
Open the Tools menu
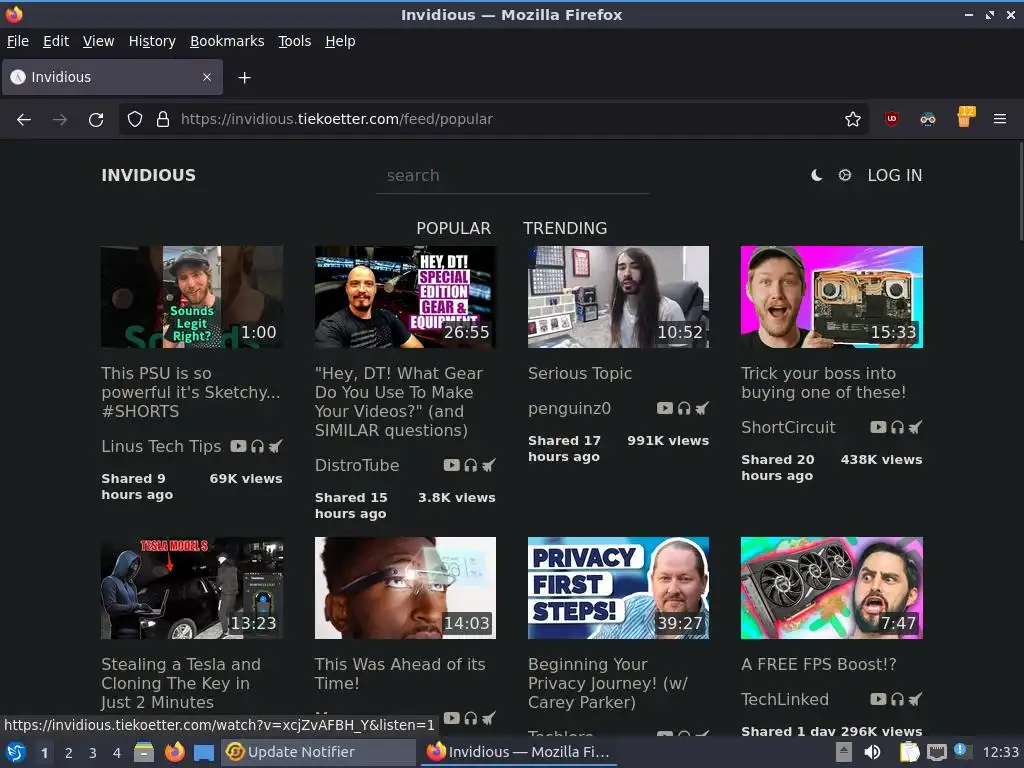tap(295, 41)
